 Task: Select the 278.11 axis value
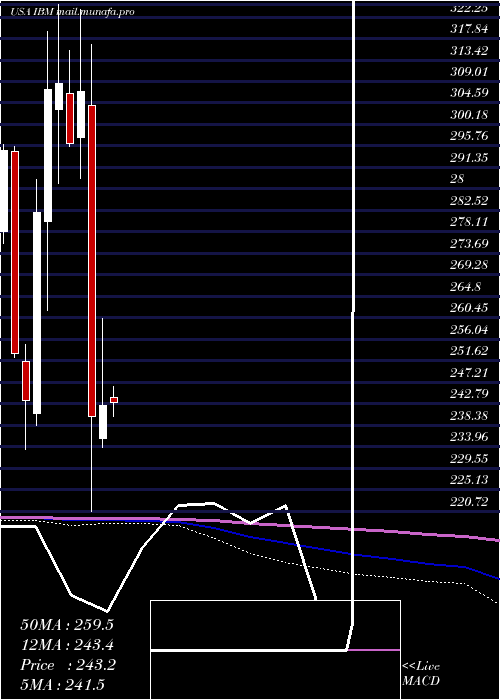pyautogui.click(x=469, y=222)
